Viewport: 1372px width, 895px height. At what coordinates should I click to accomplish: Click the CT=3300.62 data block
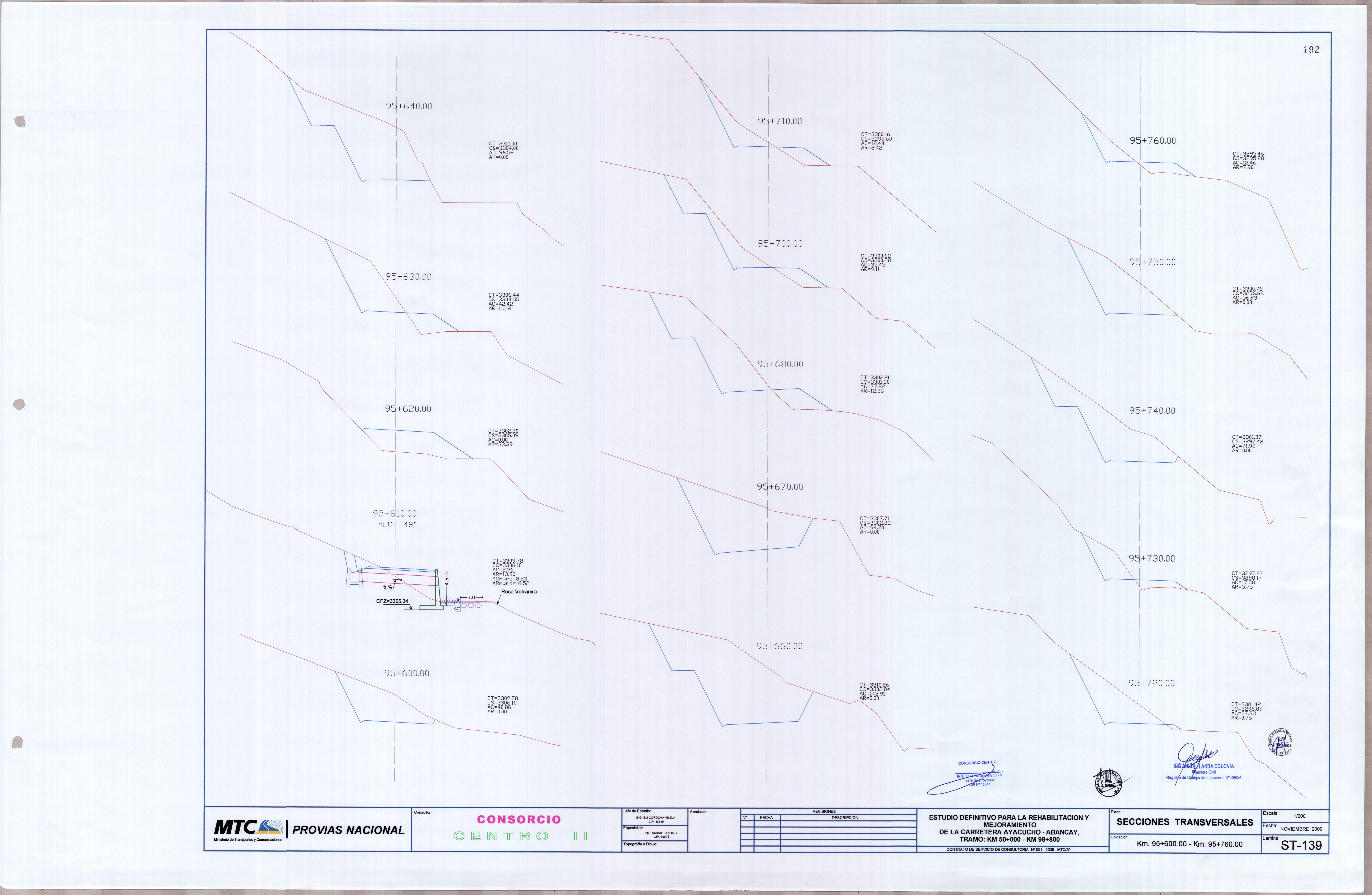click(876, 263)
